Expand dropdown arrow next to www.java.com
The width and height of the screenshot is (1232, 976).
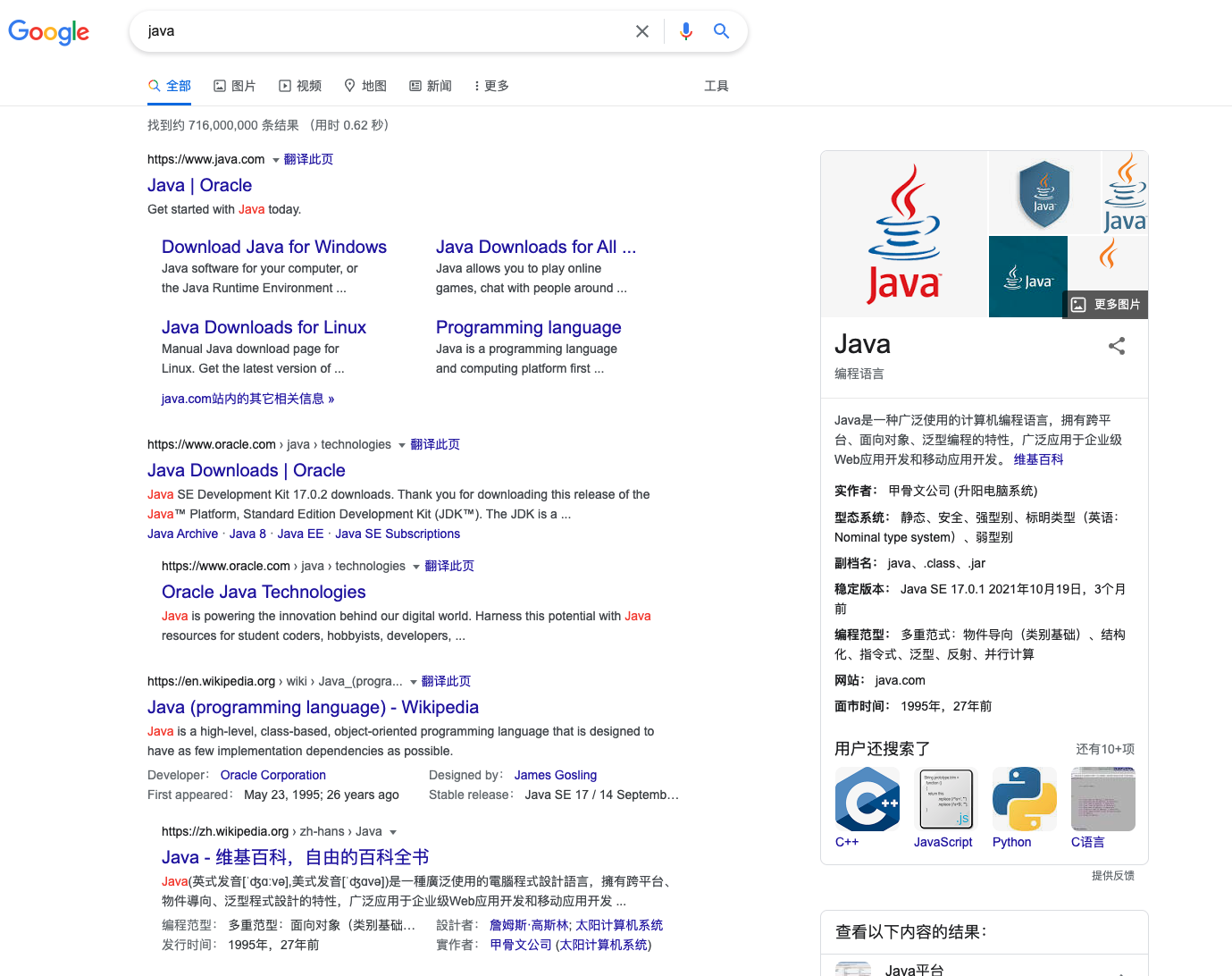276,160
